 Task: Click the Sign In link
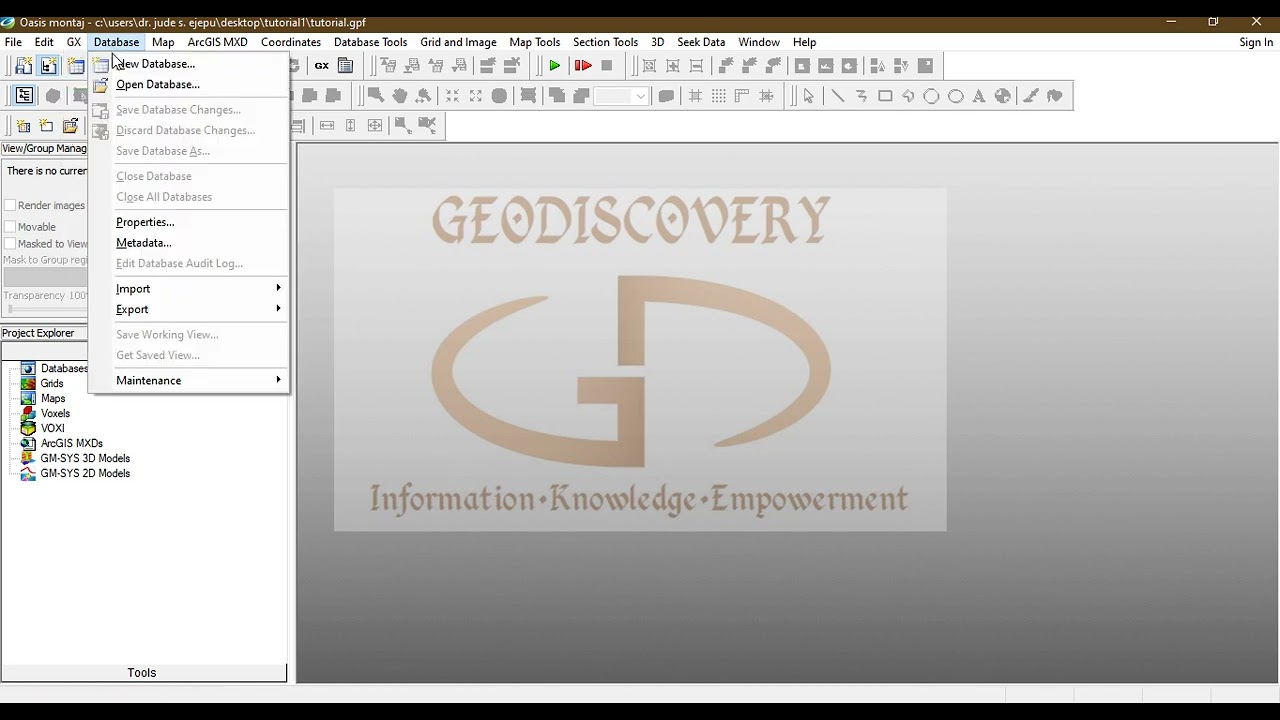[x=1256, y=42]
